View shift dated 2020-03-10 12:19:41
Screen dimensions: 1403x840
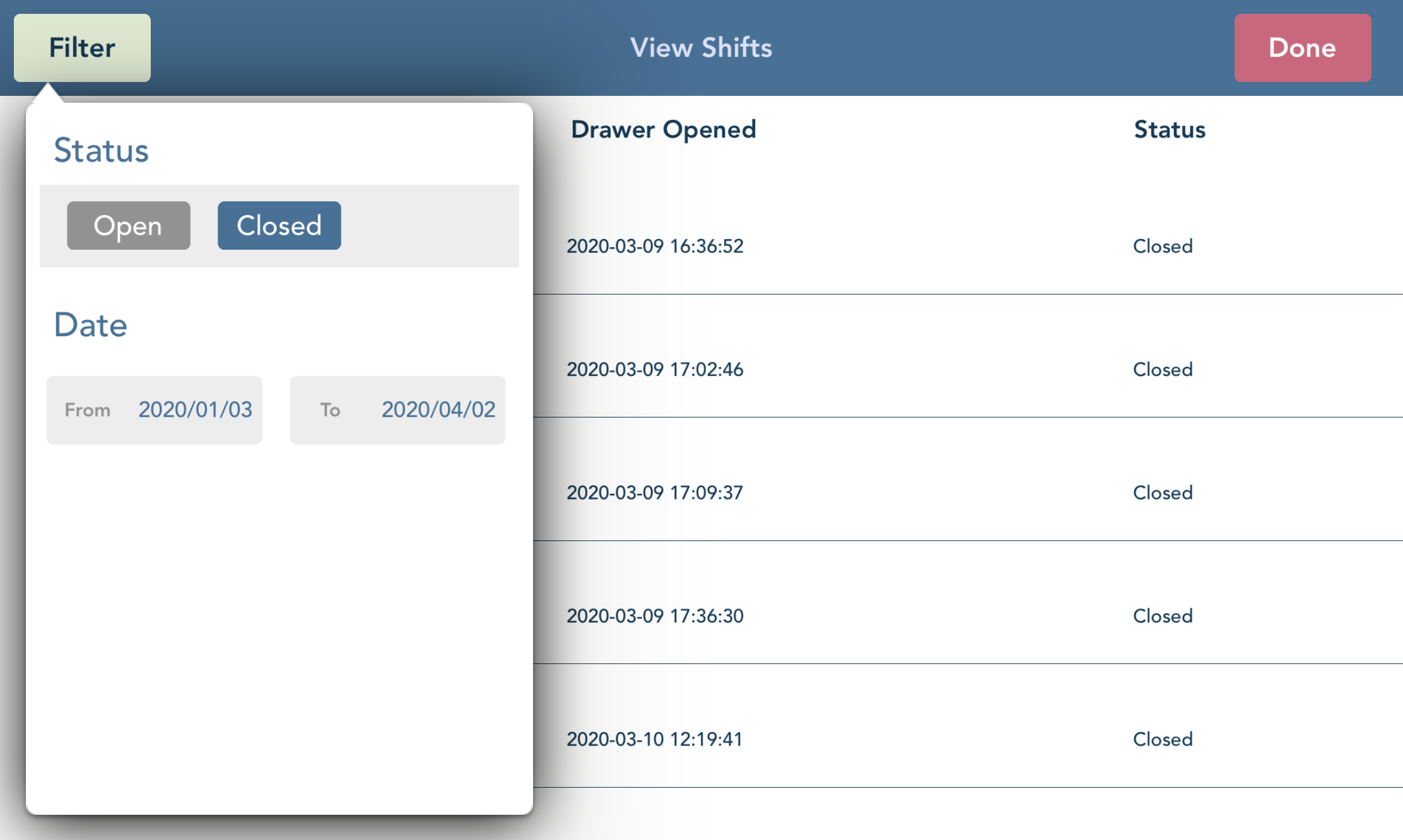(x=655, y=738)
